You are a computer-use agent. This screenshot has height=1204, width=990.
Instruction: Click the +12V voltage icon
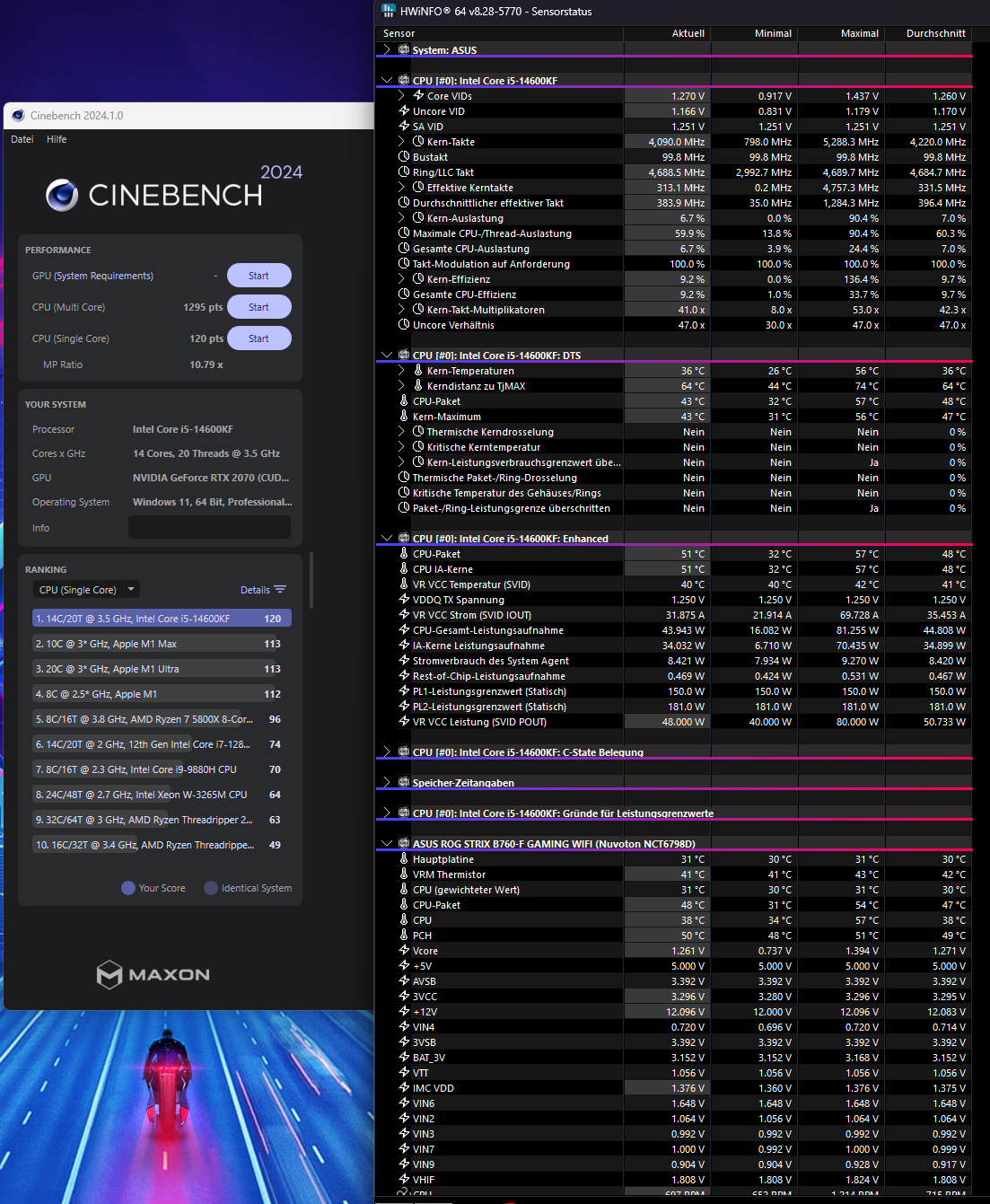(404, 1012)
